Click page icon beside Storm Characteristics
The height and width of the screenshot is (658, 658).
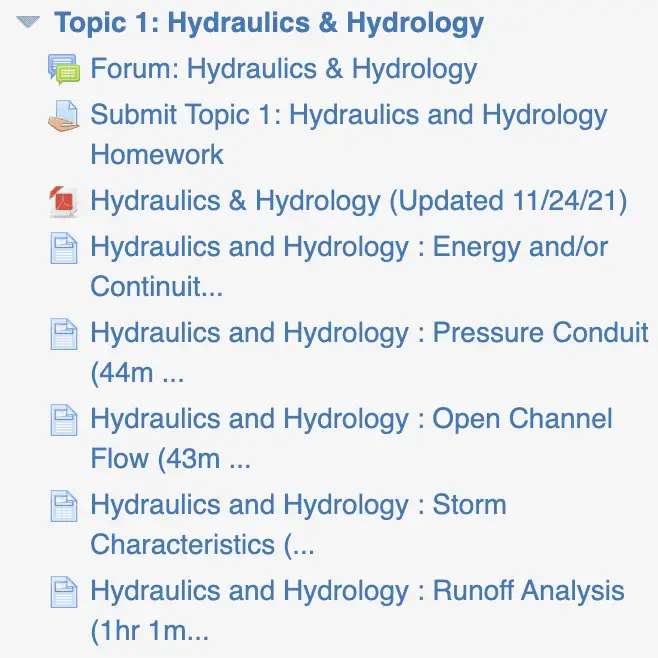[x=64, y=506]
